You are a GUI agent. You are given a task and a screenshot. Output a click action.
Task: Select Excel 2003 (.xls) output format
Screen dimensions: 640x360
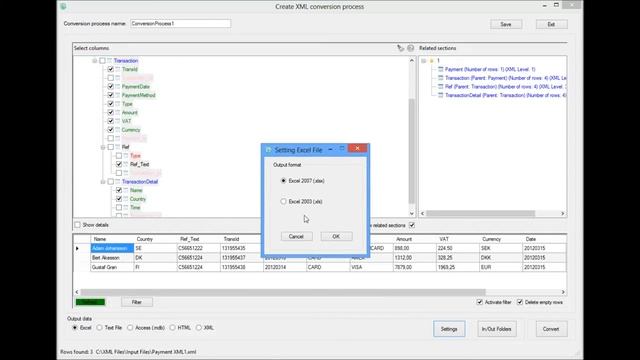283,201
